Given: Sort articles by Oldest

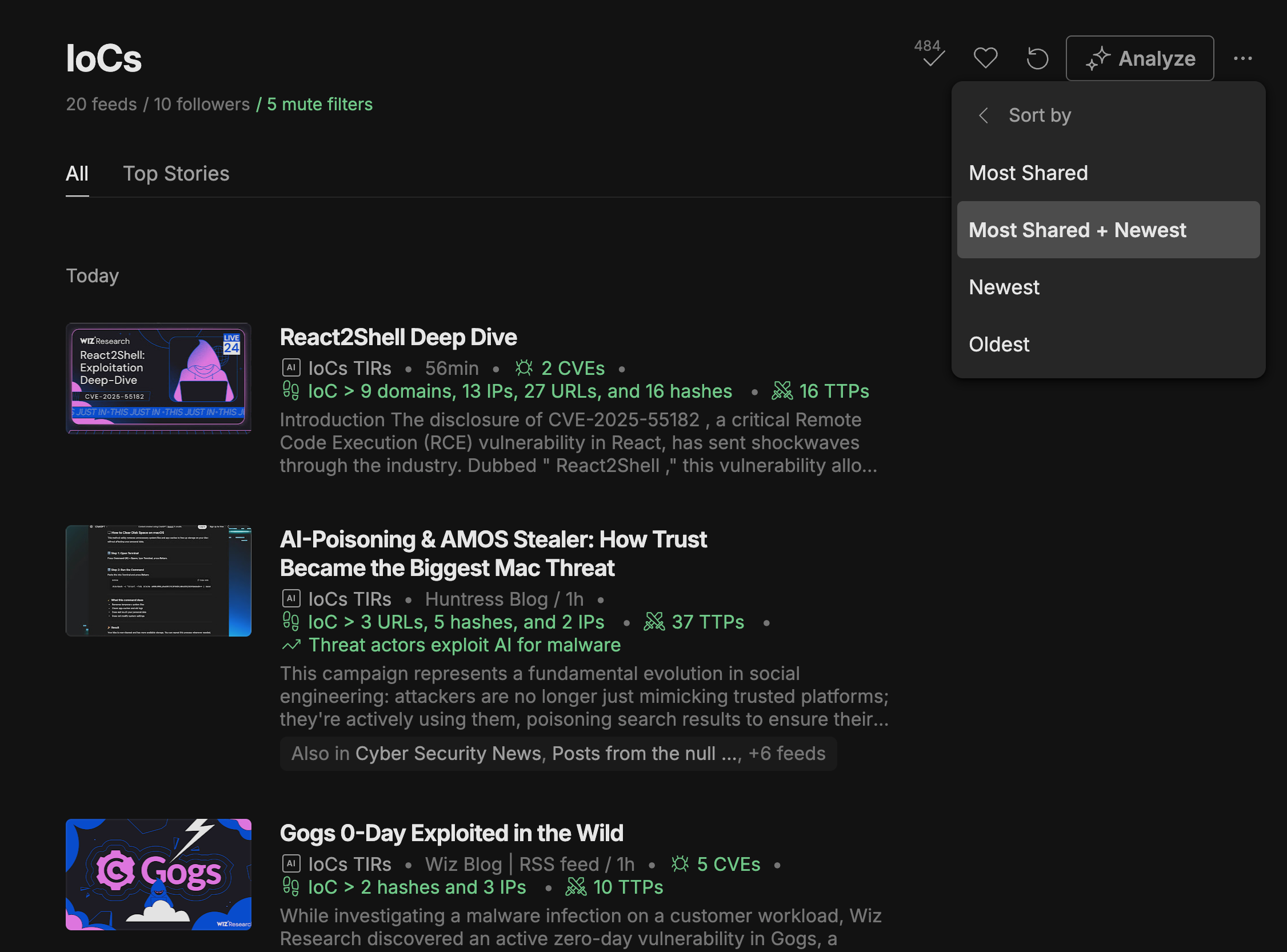Looking at the screenshot, I should tap(999, 344).
